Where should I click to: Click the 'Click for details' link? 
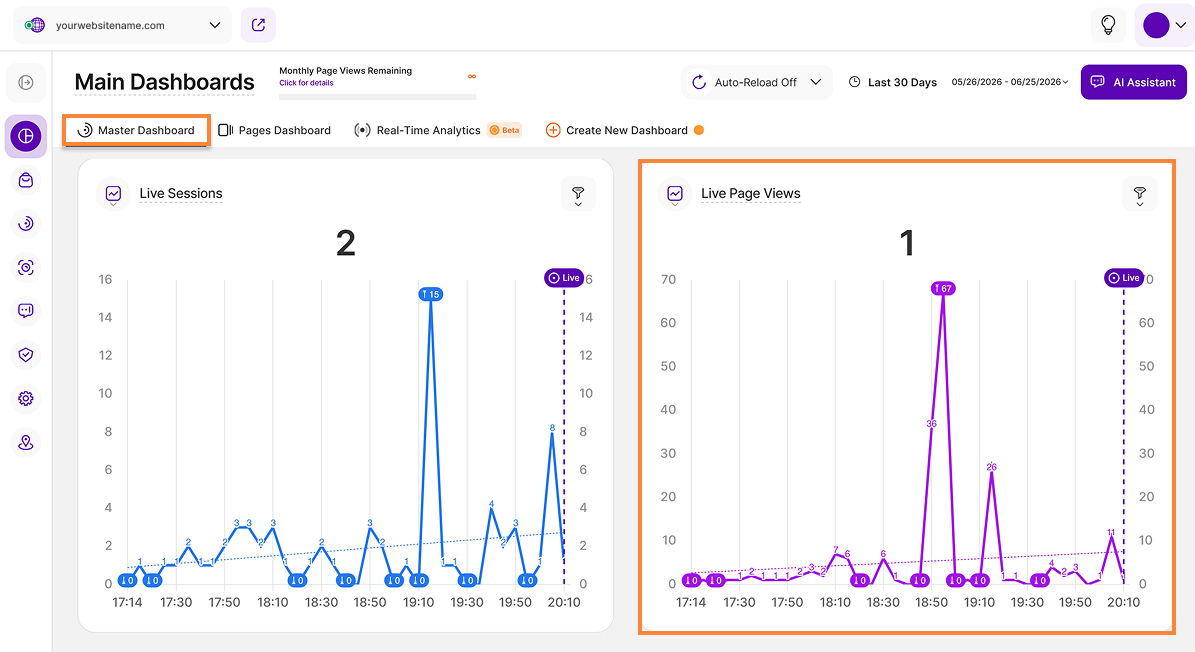point(306,83)
